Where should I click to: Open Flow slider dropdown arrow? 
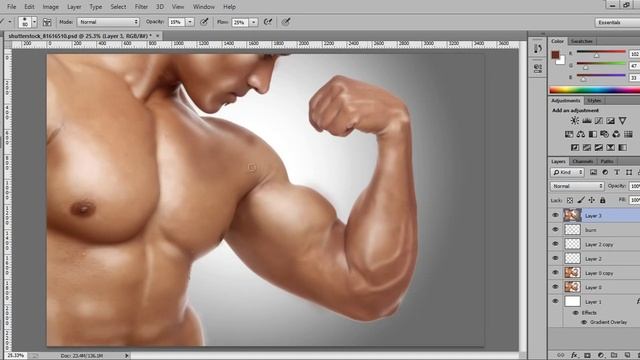tap(254, 22)
